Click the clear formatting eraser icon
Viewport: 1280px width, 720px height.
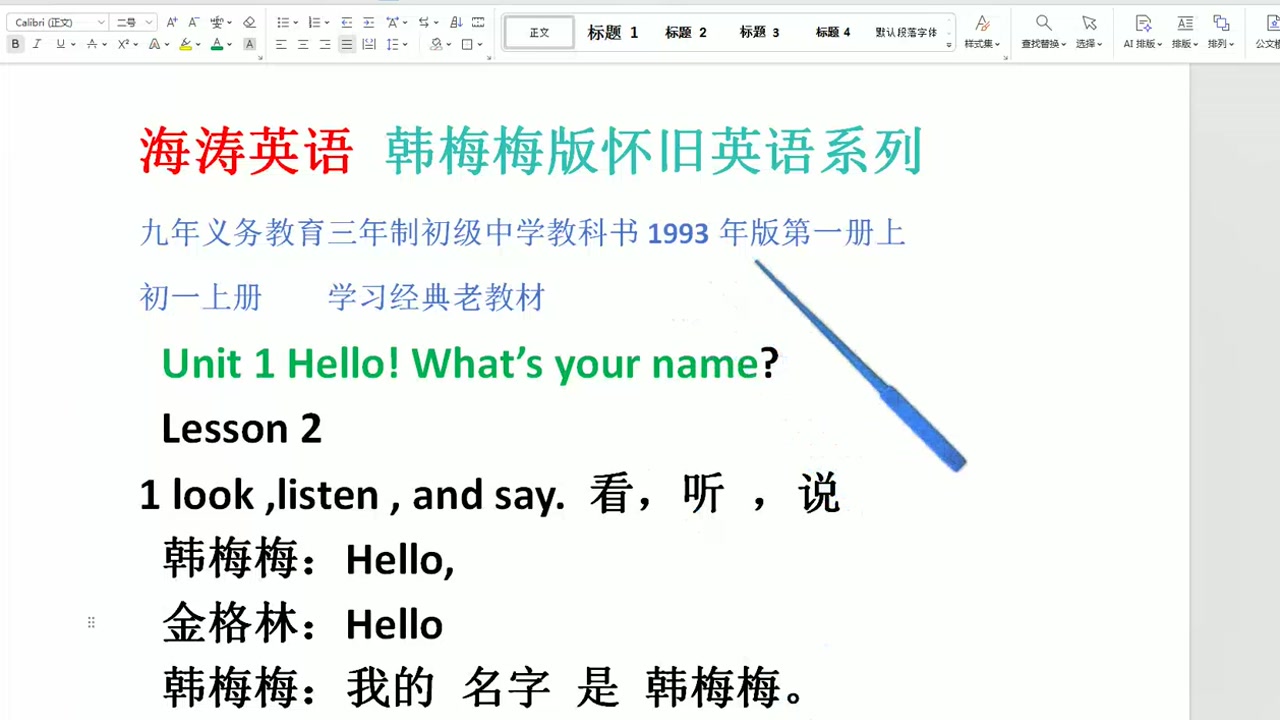pyautogui.click(x=249, y=22)
